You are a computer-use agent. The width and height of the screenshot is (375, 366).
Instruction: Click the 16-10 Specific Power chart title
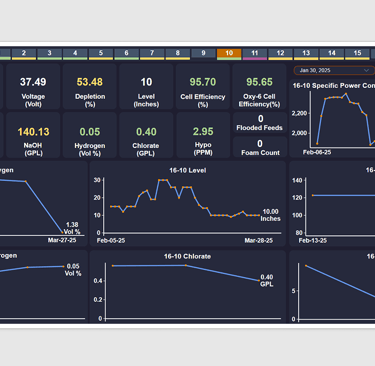coord(333,86)
